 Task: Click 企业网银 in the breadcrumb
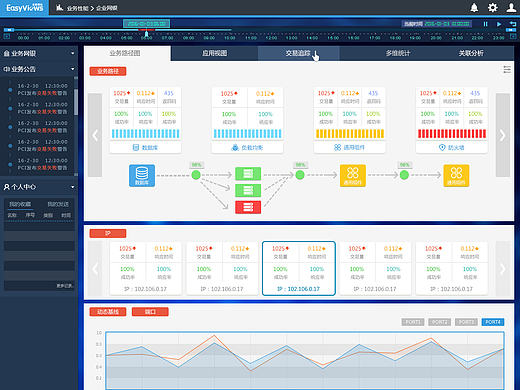(107, 8)
